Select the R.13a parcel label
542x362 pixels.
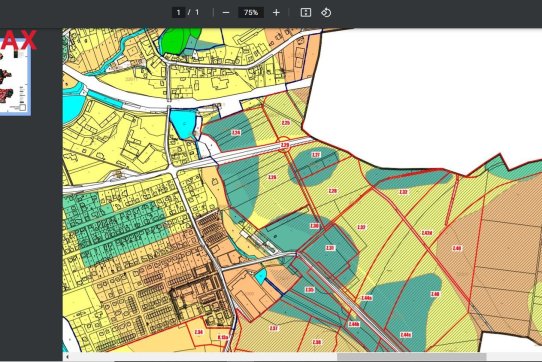223,337
